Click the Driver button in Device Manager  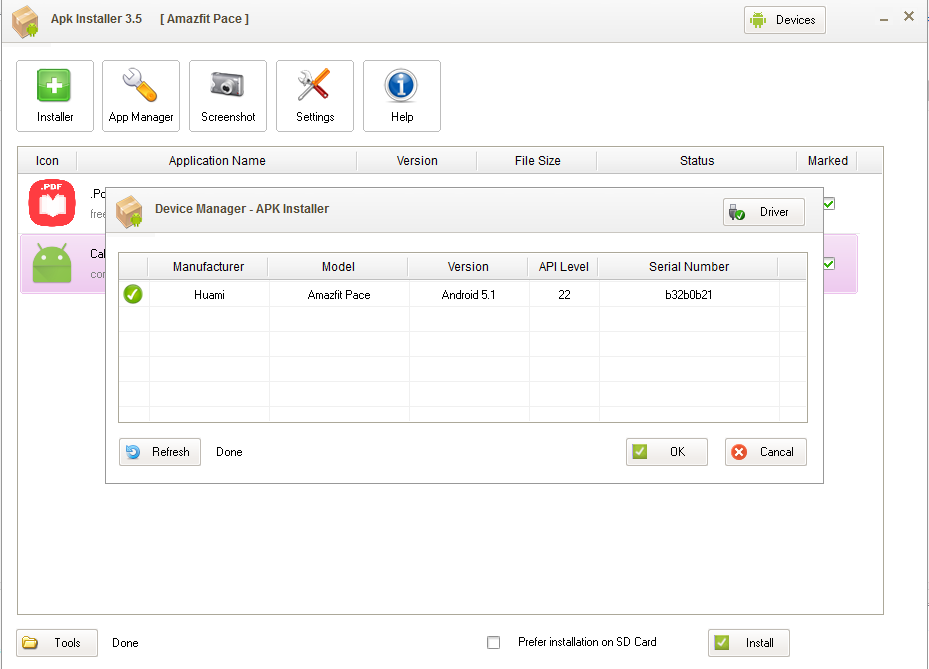(x=764, y=212)
